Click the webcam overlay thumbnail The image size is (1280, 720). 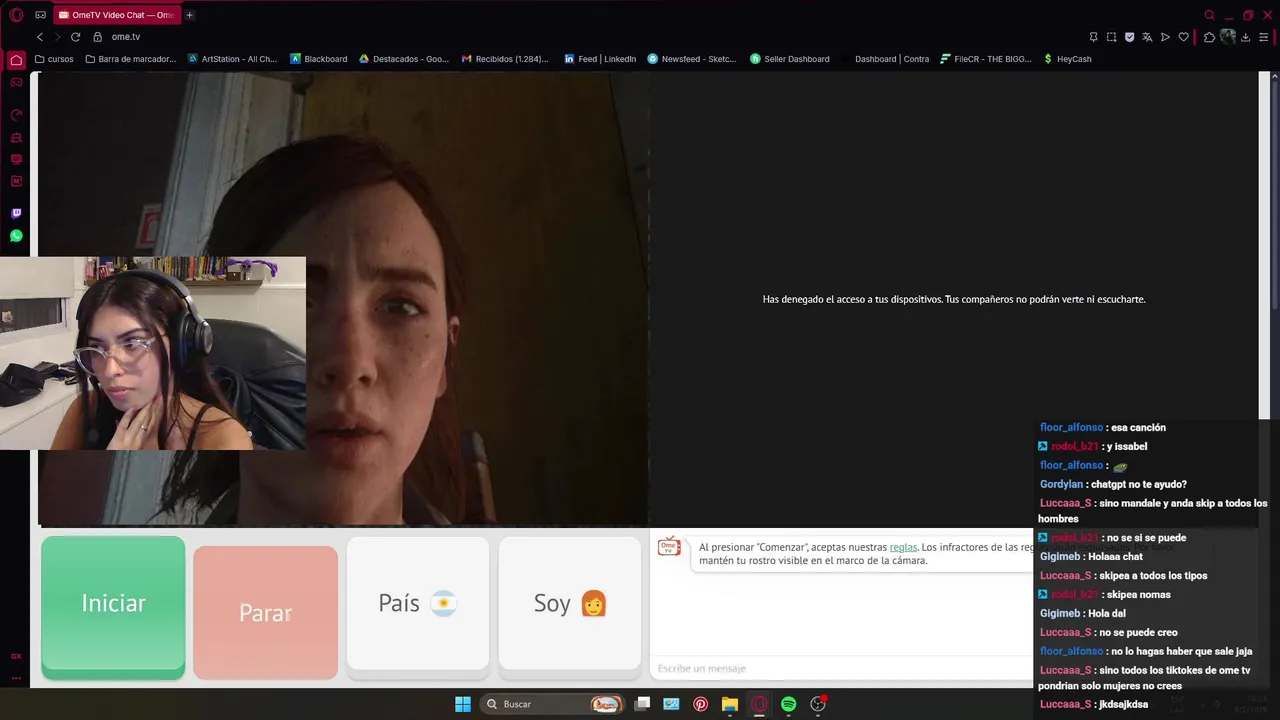[153, 353]
